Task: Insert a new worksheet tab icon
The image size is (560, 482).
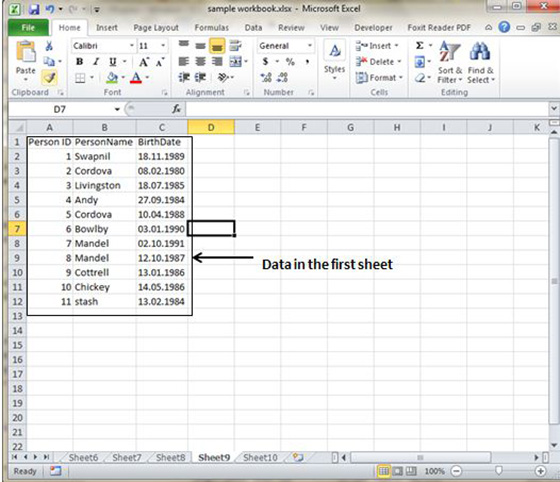Action: (x=298, y=457)
